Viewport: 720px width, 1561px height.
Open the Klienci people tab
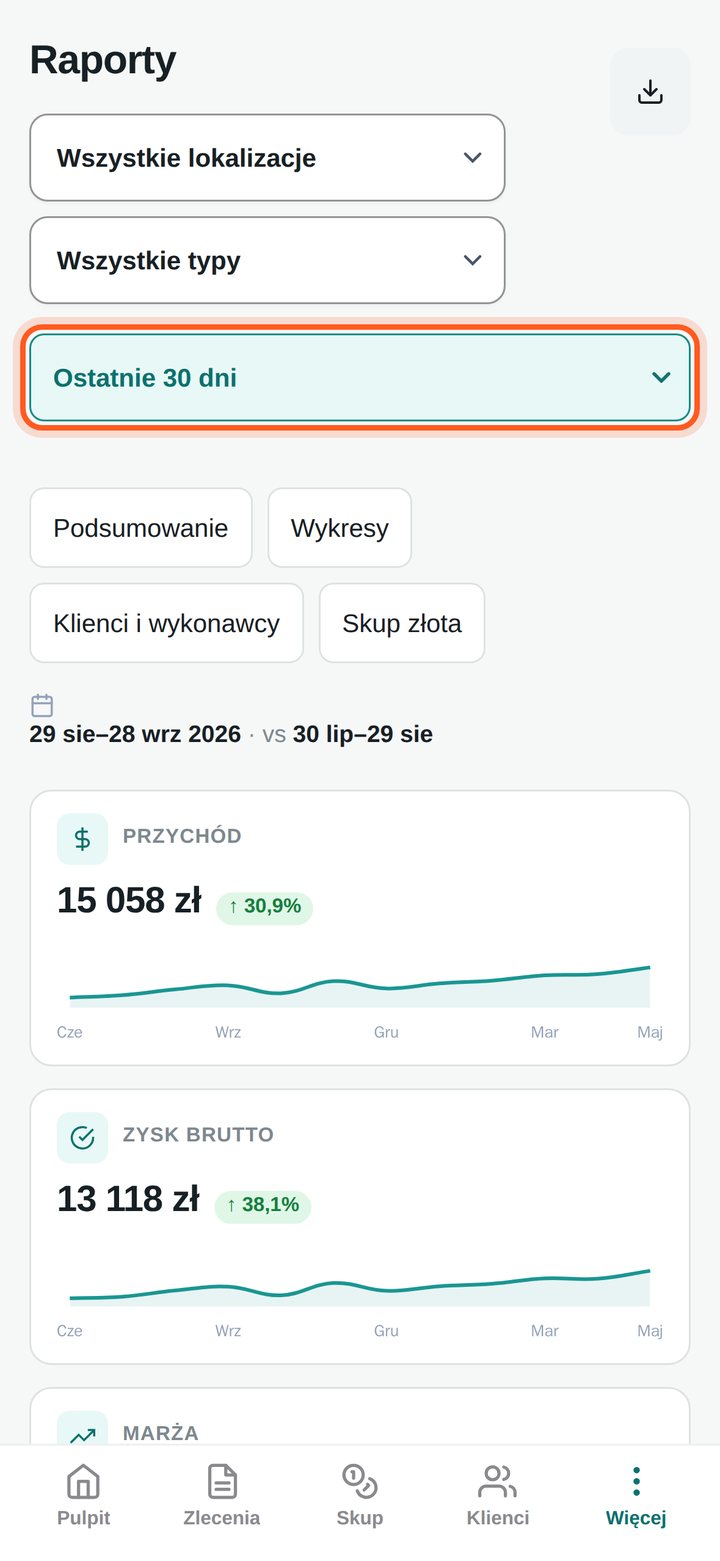pyautogui.click(x=498, y=1496)
